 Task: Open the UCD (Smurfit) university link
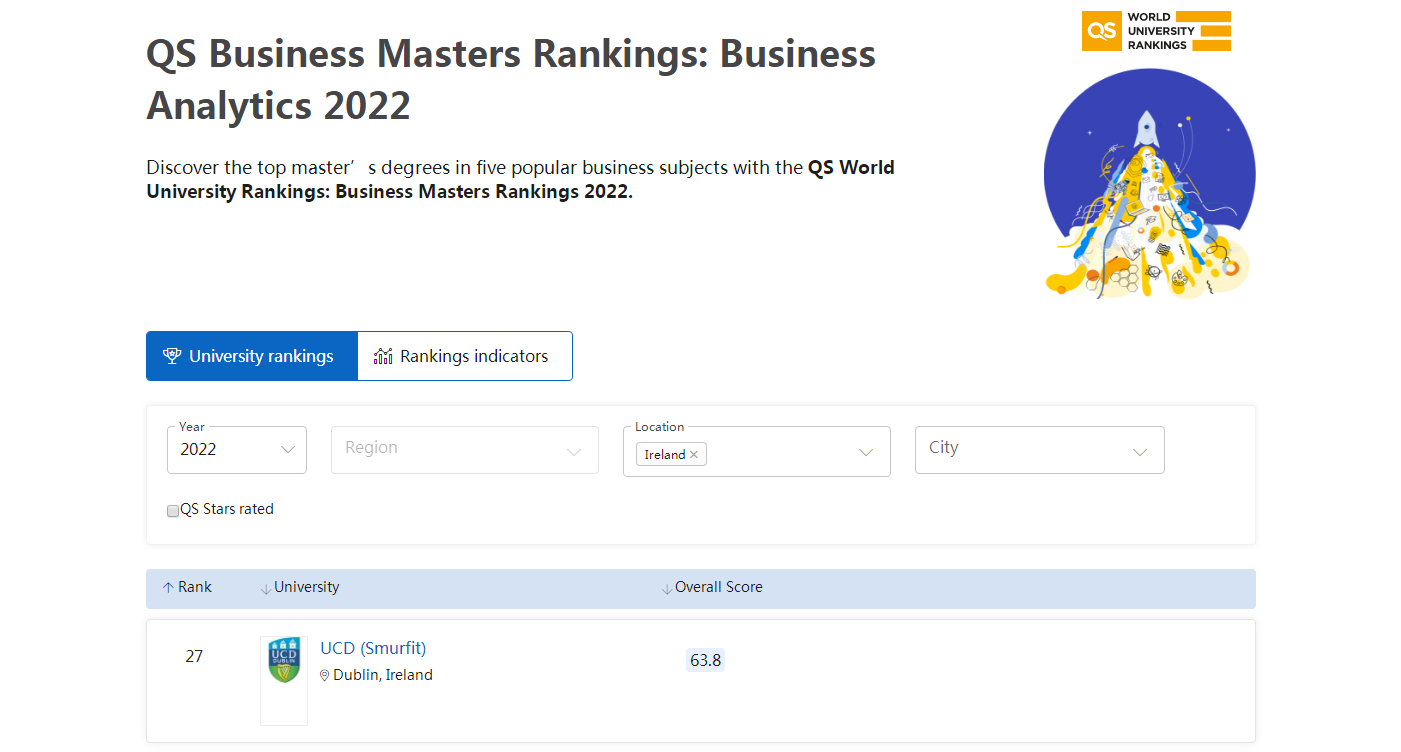(x=373, y=648)
